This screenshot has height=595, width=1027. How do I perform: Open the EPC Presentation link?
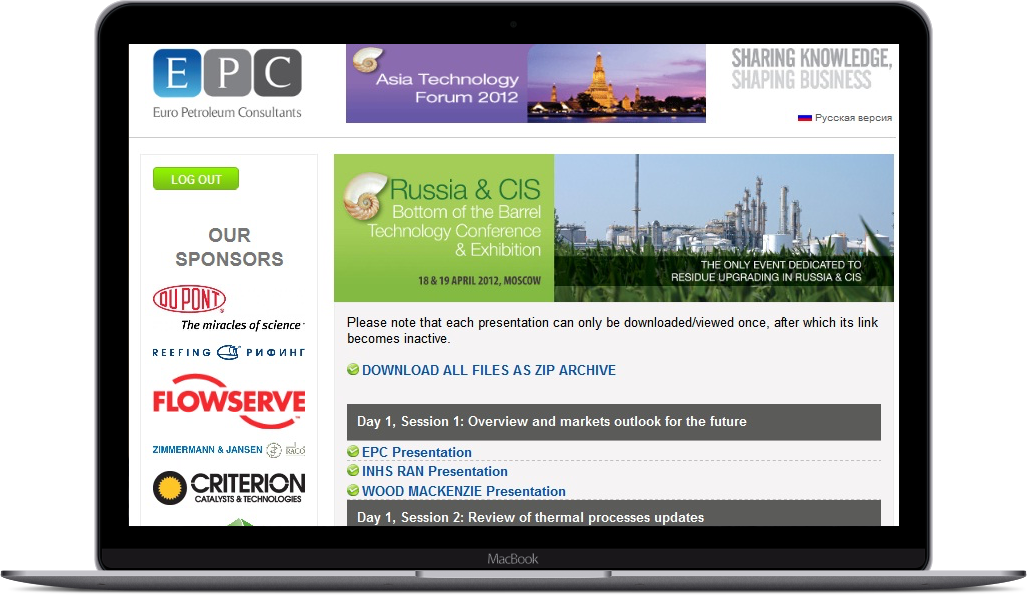417,452
